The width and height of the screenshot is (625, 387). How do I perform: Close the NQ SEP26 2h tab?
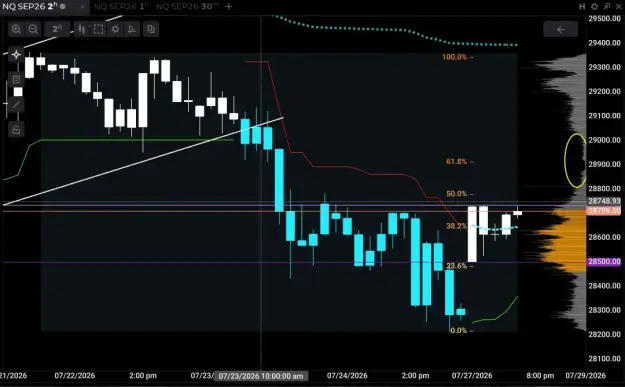point(83,6)
